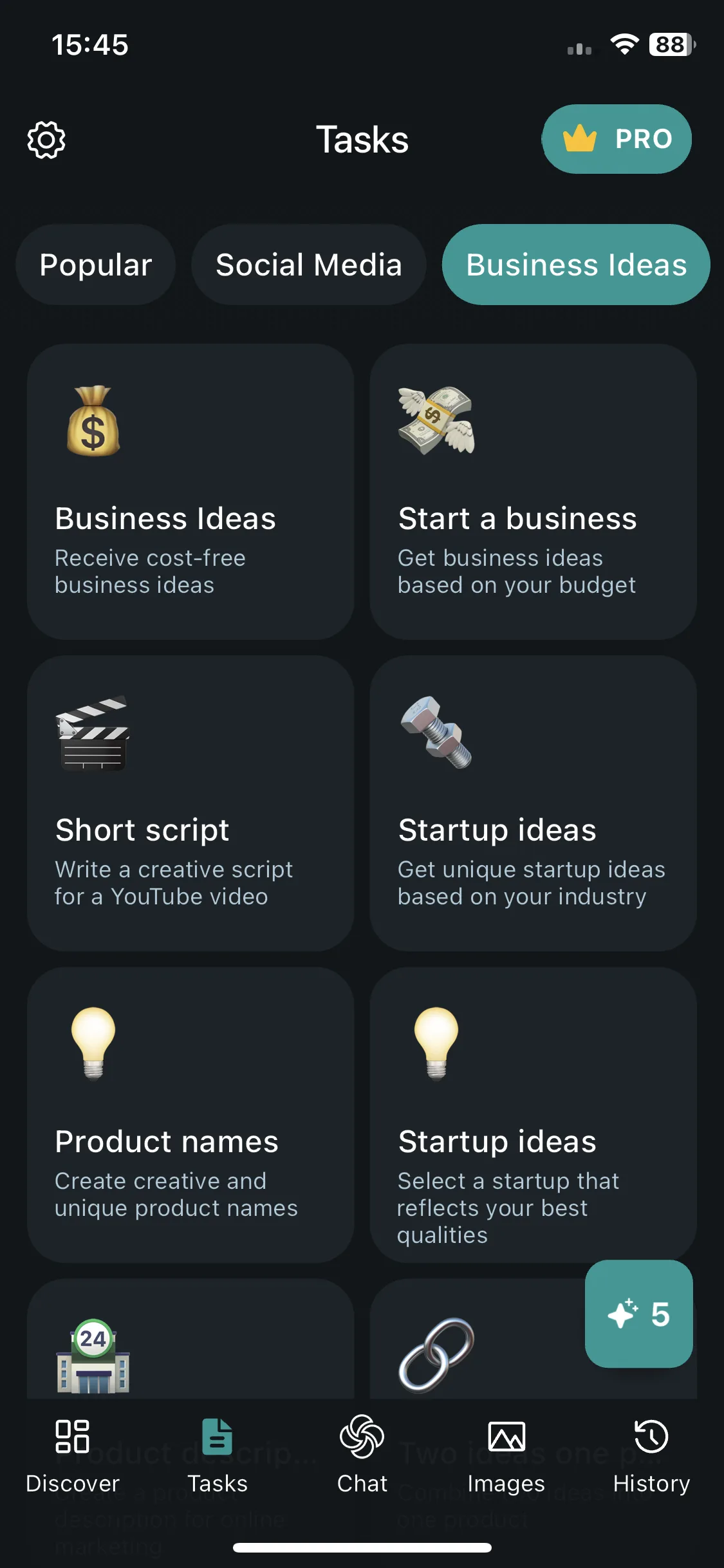Choose the clapperboard Short script task
This screenshot has height=1568, width=724.
[x=190, y=803]
